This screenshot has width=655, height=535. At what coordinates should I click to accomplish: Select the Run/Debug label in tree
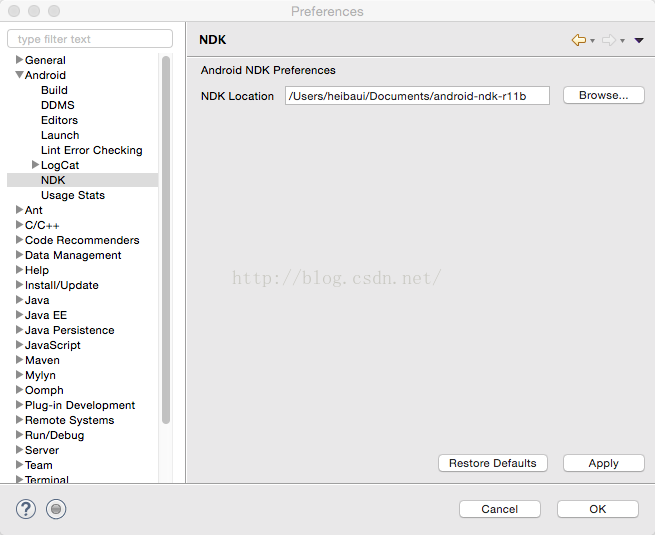pyautogui.click(x=54, y=435)
